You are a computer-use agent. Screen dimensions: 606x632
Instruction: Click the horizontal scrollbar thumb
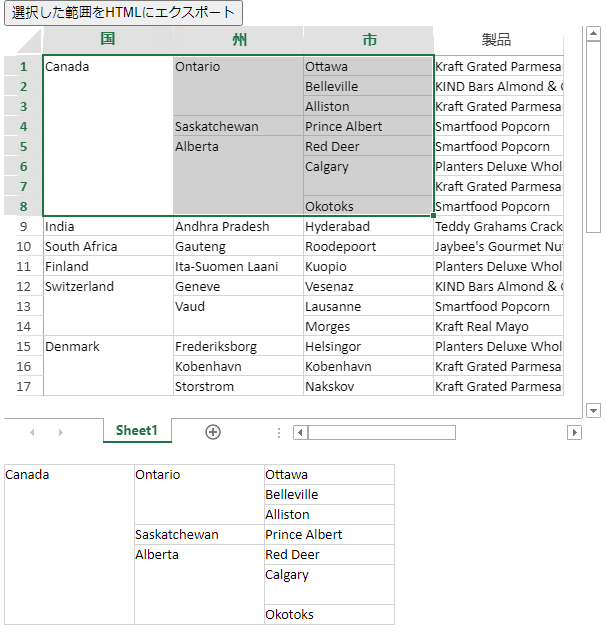381,432
